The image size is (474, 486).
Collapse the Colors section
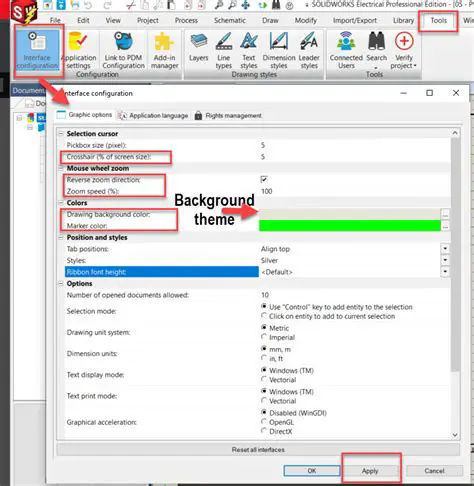tap(61, 203)
